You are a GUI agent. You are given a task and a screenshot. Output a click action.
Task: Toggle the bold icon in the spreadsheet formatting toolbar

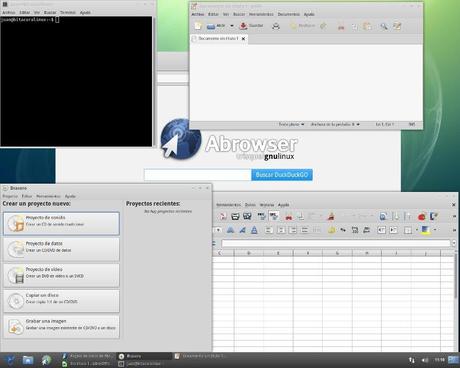coord(230,230)
